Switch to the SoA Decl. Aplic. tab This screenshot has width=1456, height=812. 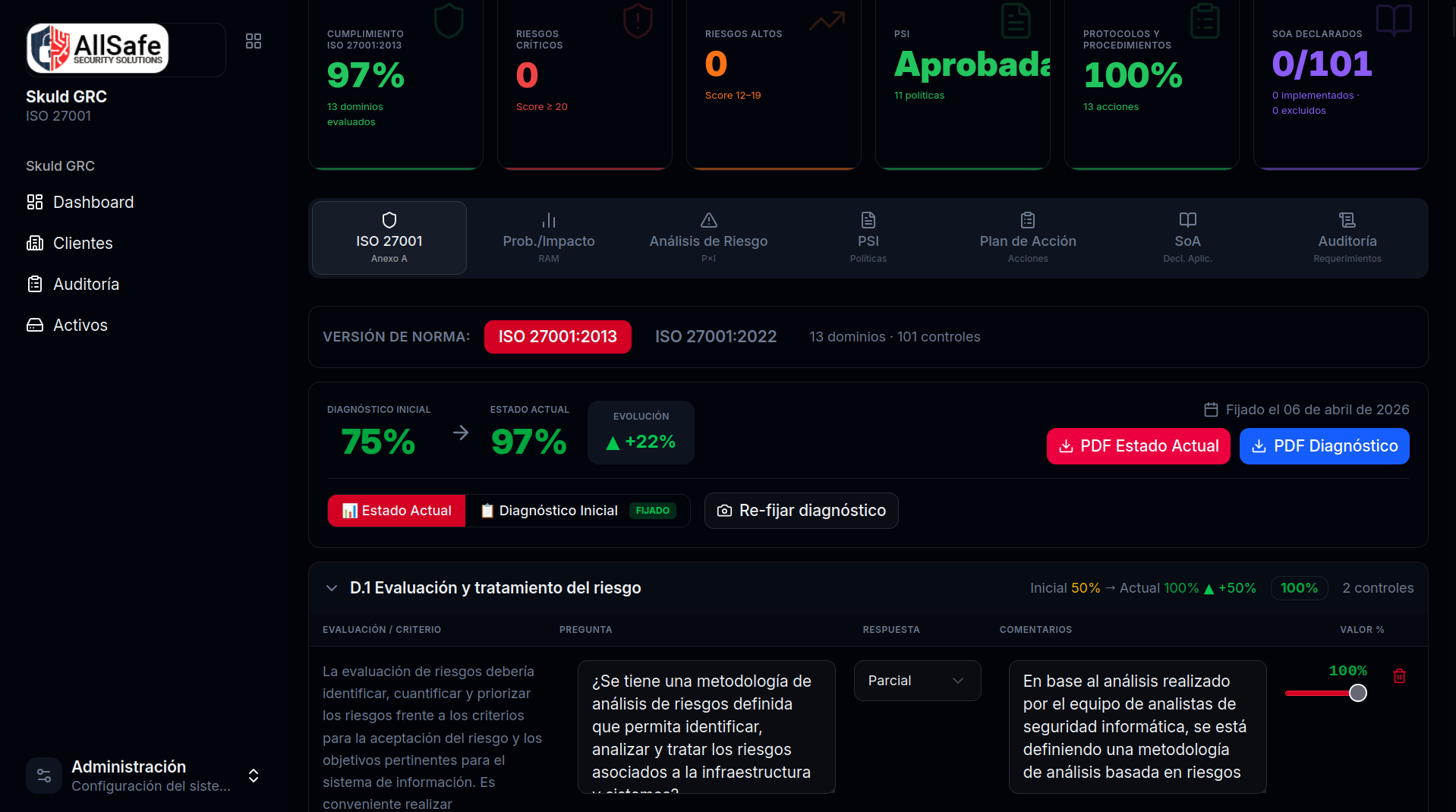[1188, 238]
